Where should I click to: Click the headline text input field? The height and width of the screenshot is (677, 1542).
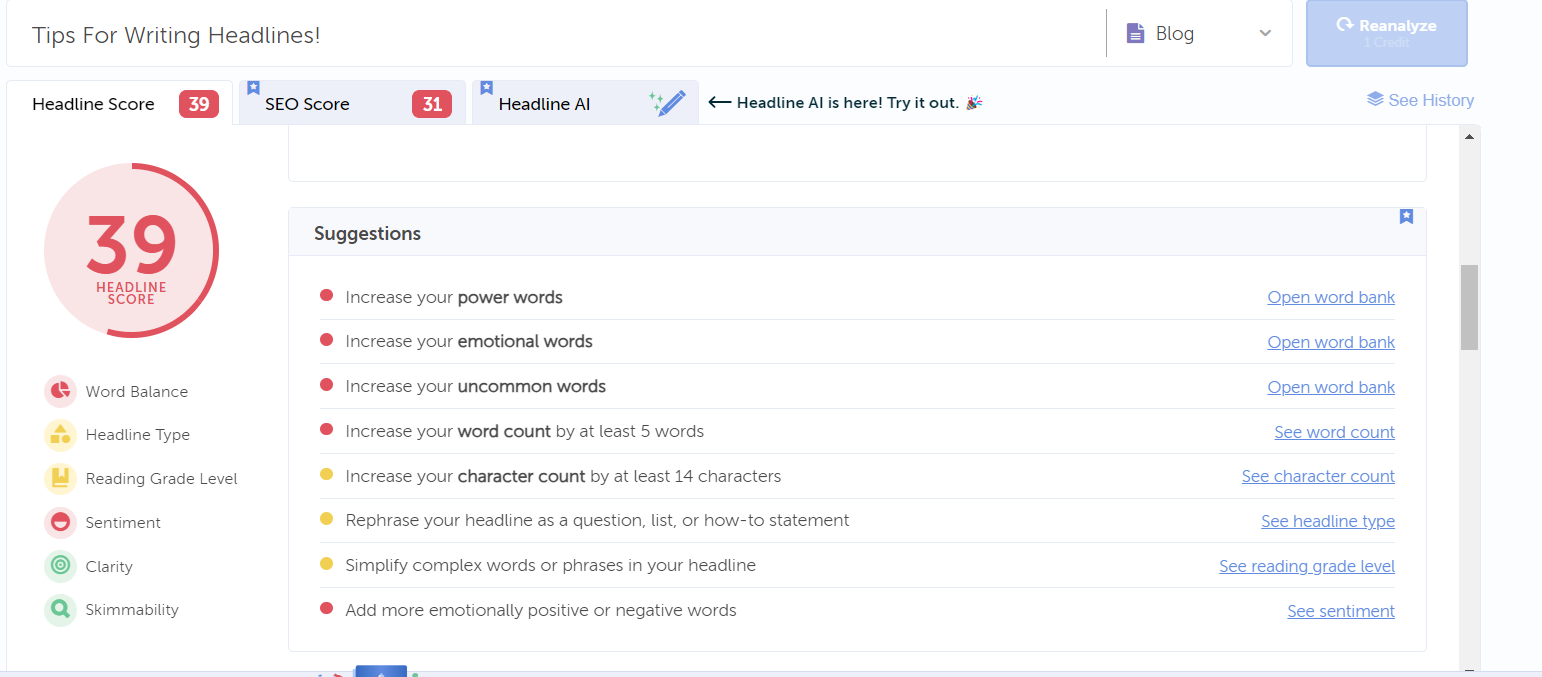tap(550, 35)
